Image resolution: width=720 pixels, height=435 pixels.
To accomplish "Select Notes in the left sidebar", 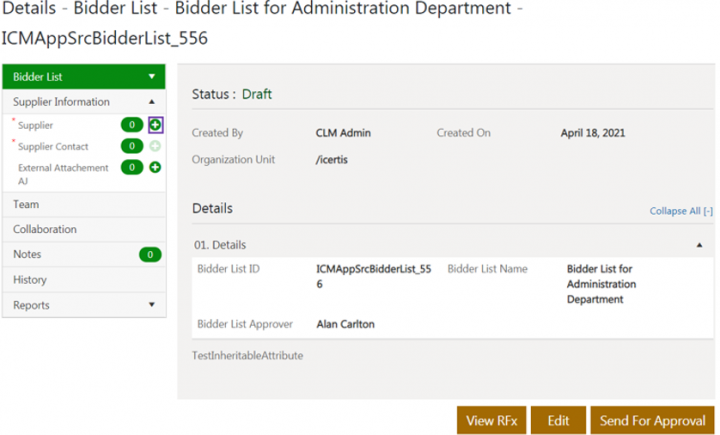I will click(x=28, y=255).
